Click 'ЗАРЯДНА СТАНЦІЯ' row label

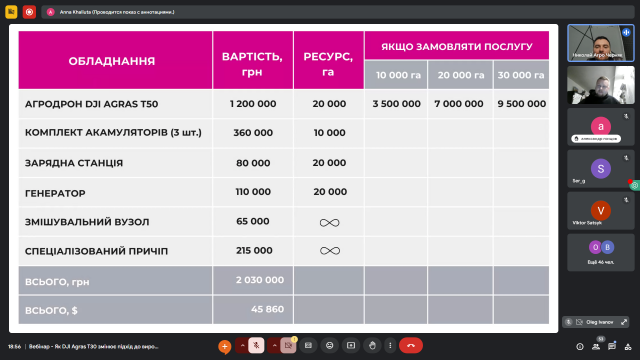click(74, 163)
